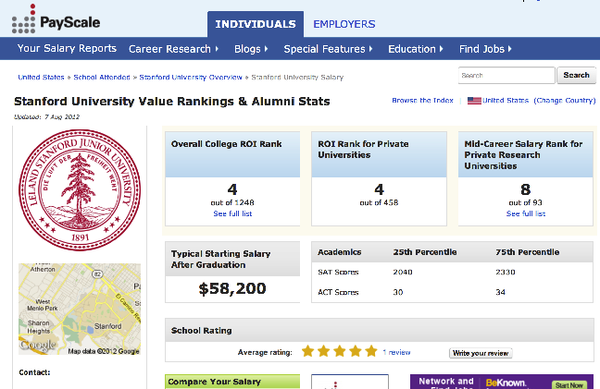Click the United States flag icon

click(x=474, y=101)
